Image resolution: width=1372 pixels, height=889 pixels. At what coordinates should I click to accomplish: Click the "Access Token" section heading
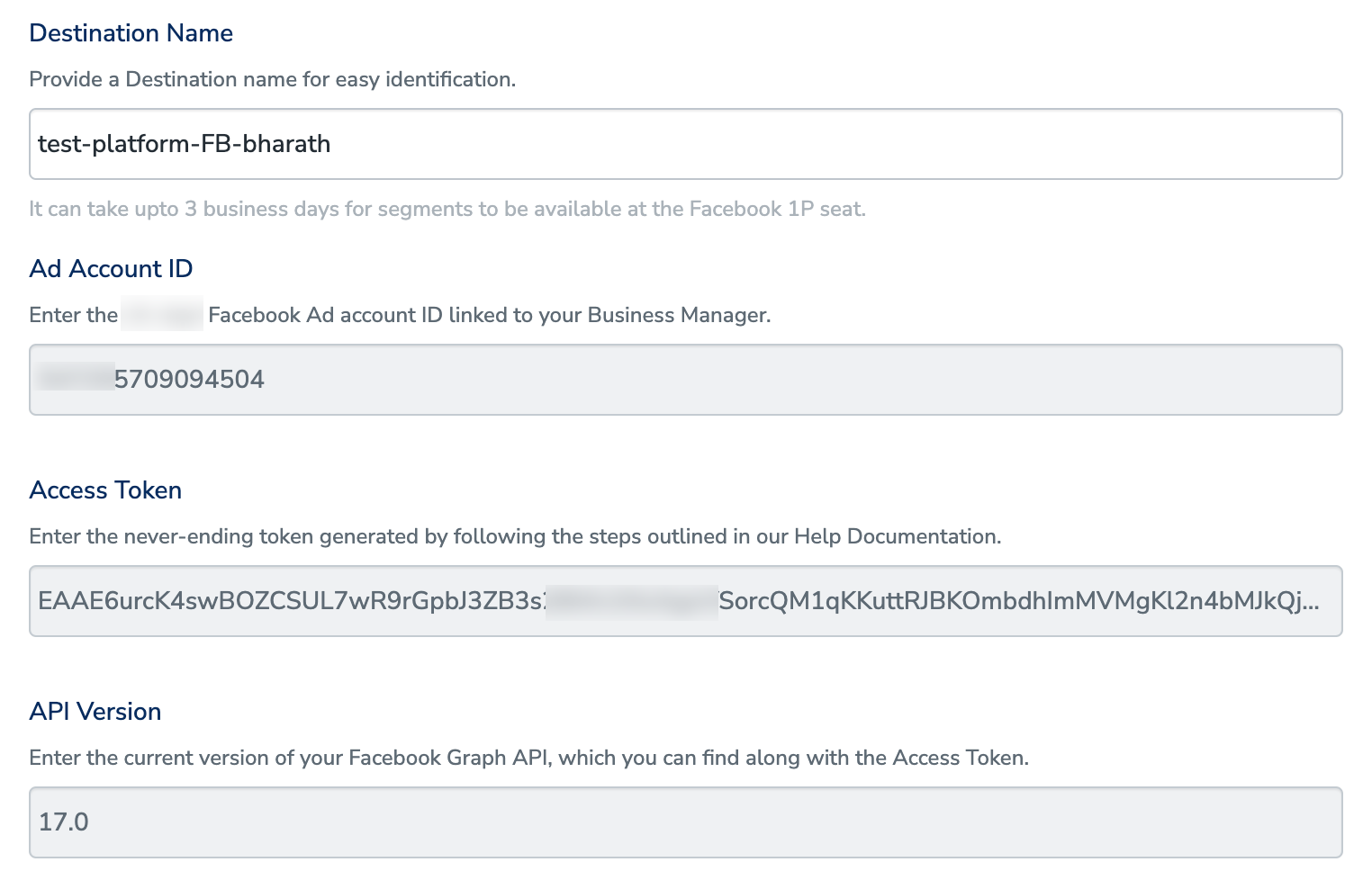105,490
